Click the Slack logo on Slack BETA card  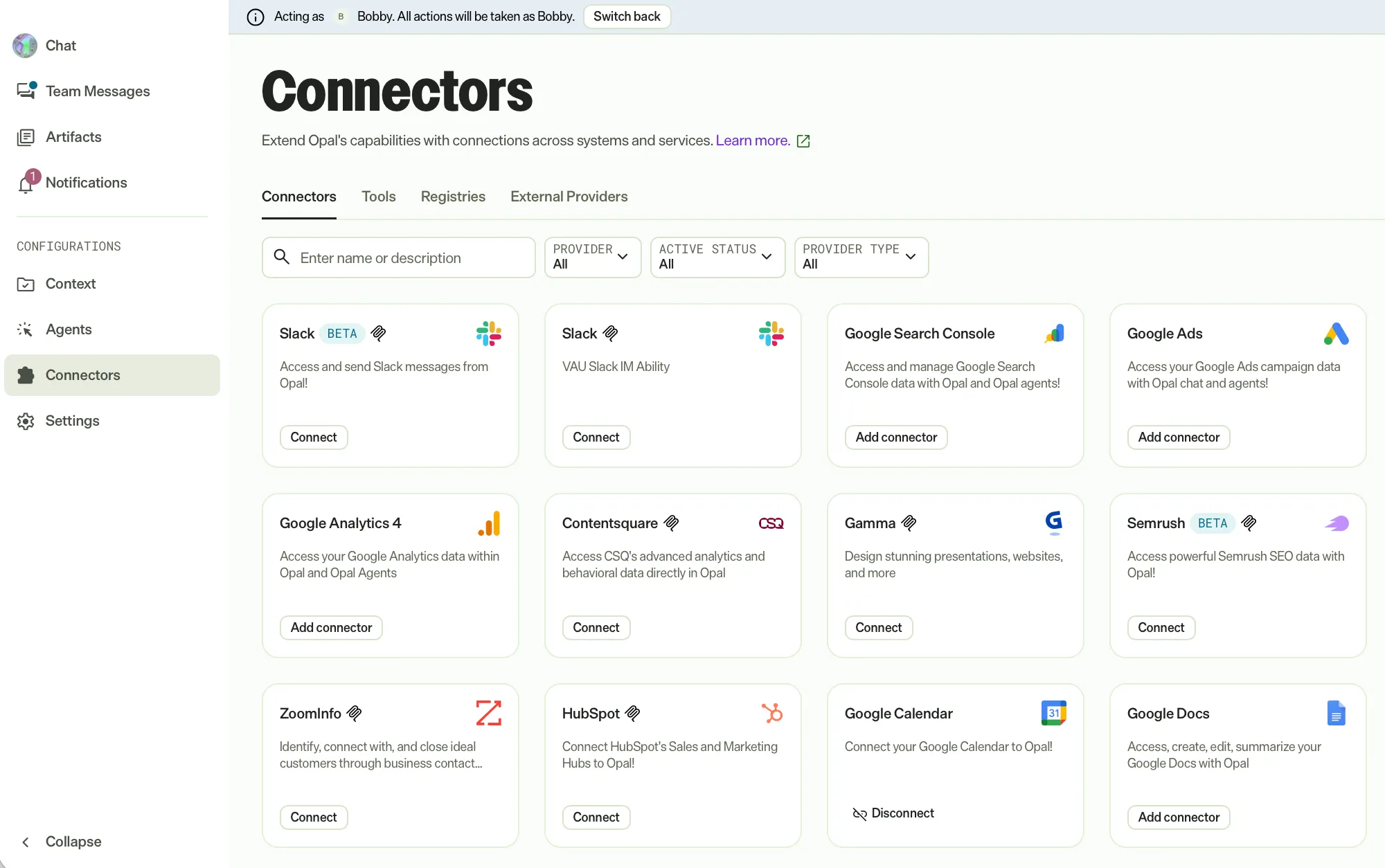(489, 334)
